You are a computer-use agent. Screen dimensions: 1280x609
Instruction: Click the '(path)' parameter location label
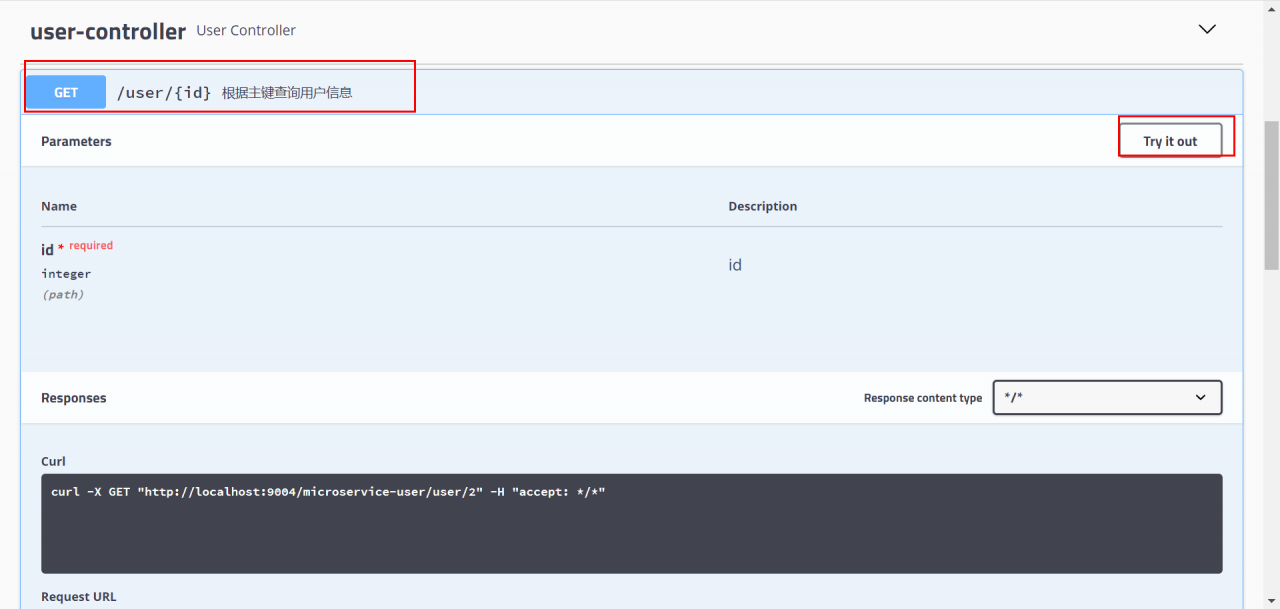pos(63,295)
